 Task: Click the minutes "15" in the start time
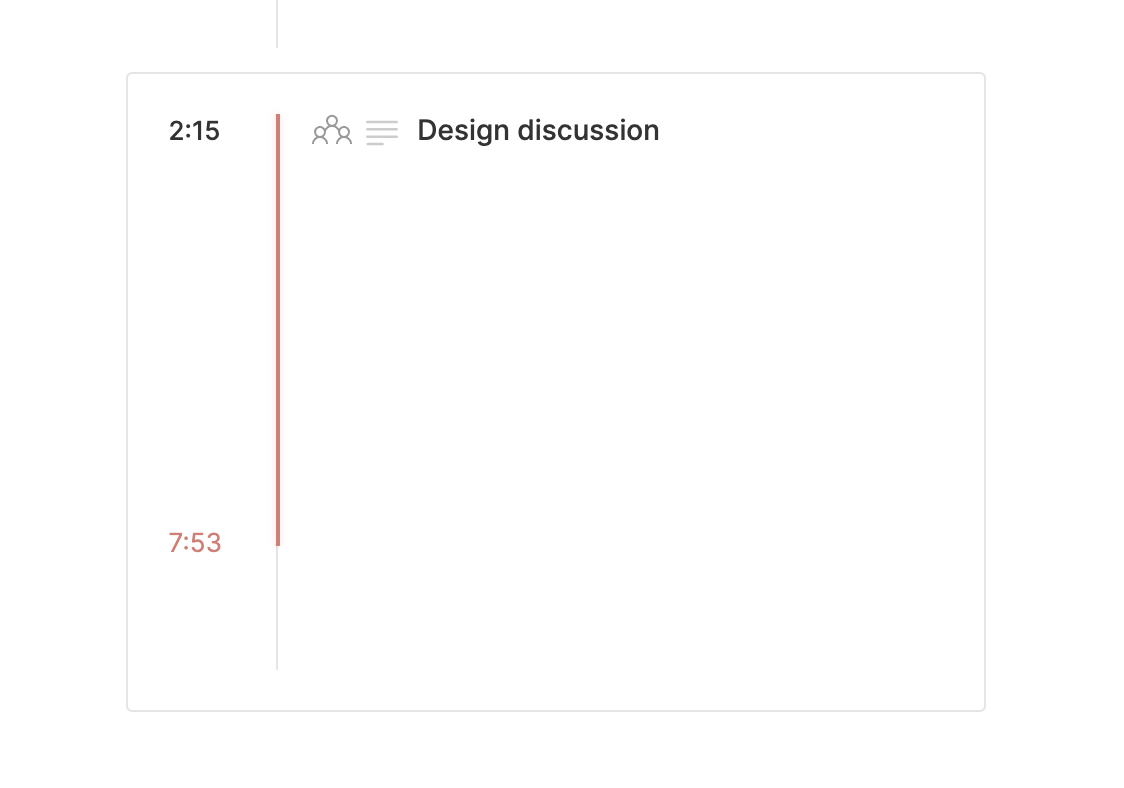pos(207,131)
